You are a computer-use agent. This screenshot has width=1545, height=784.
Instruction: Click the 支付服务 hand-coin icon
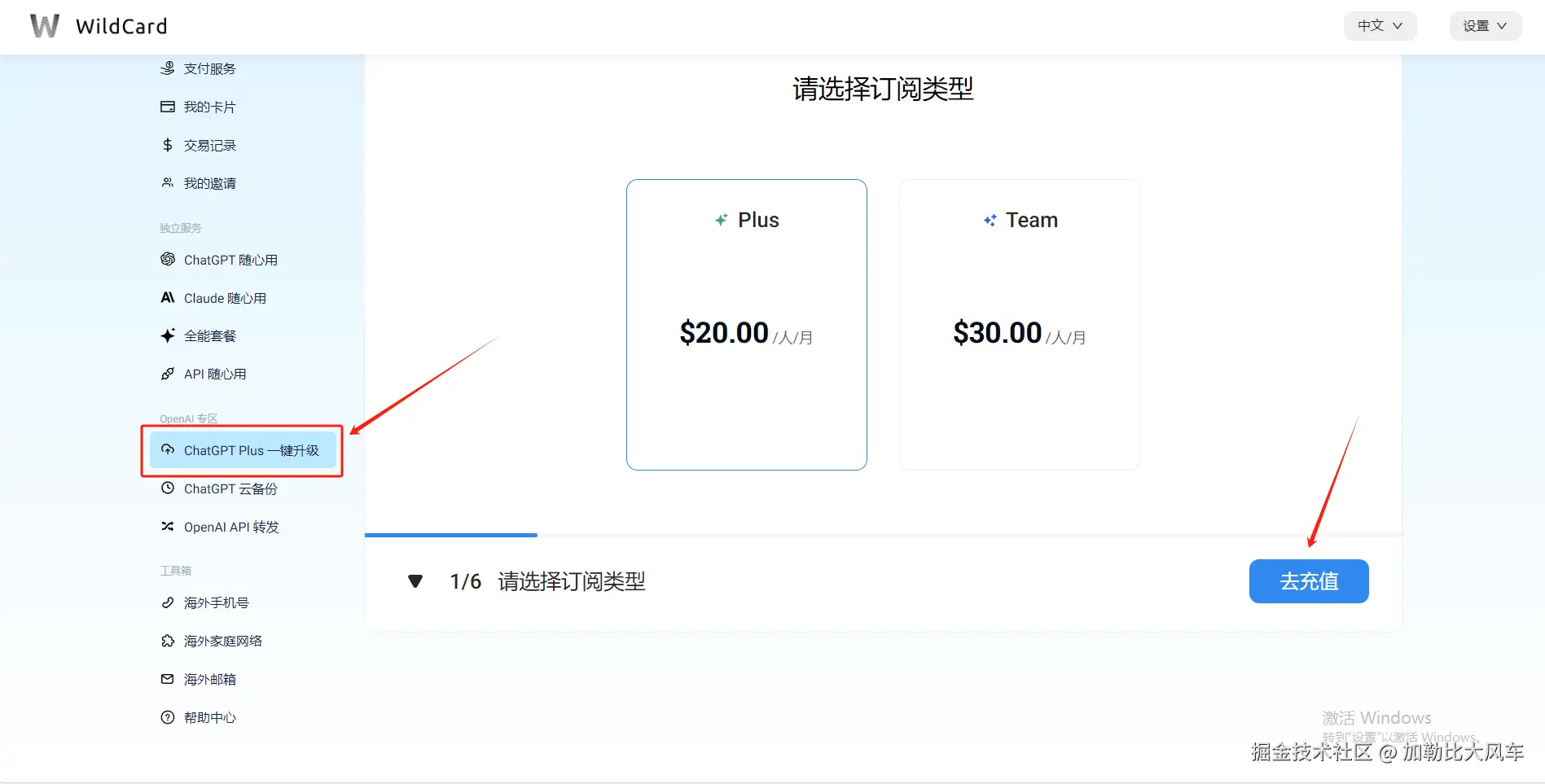(168, 68)
